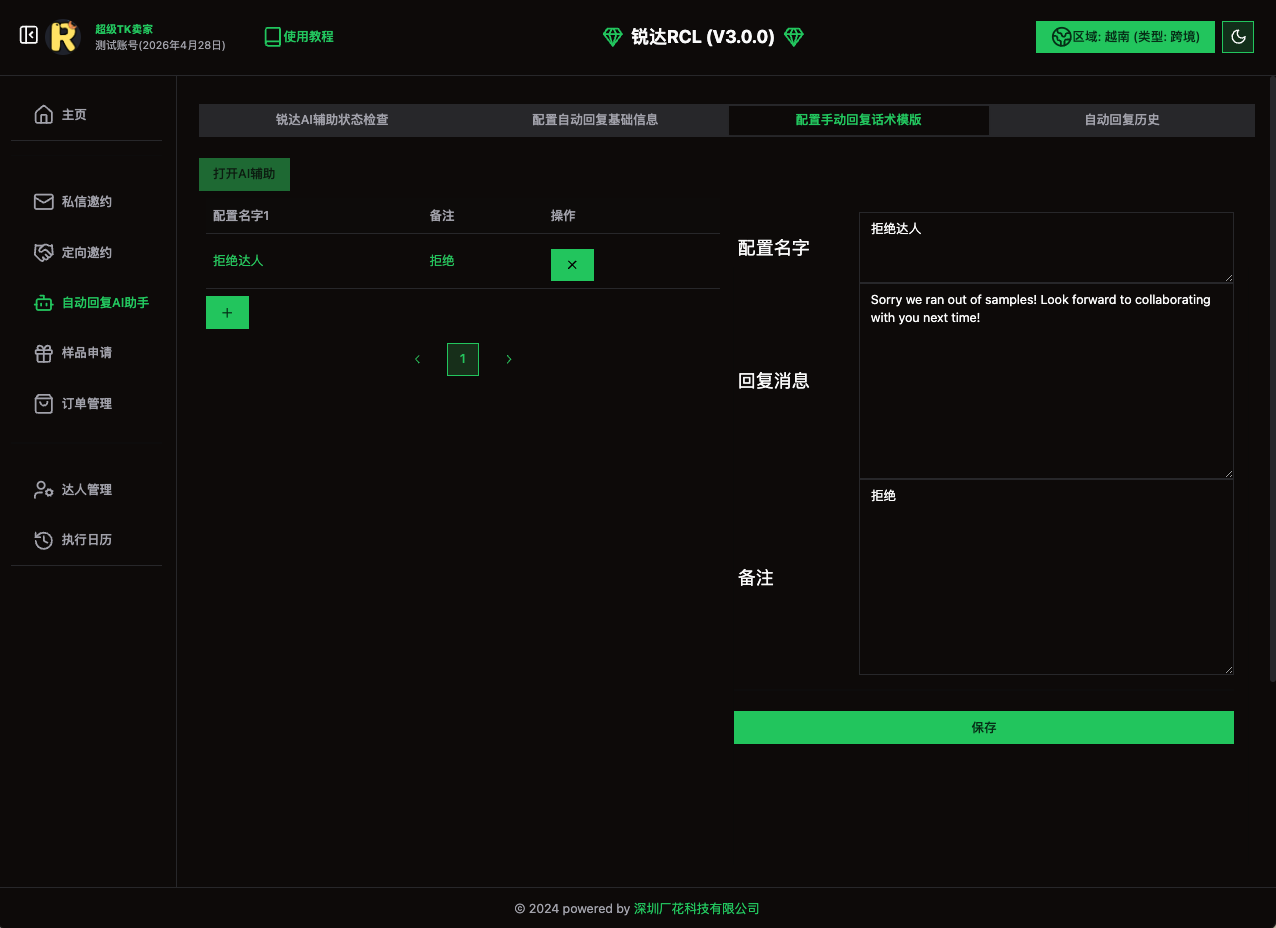1276x928 pixels.
Task: Open 定向邀约 handshake menu item
Action: (86, 253)
